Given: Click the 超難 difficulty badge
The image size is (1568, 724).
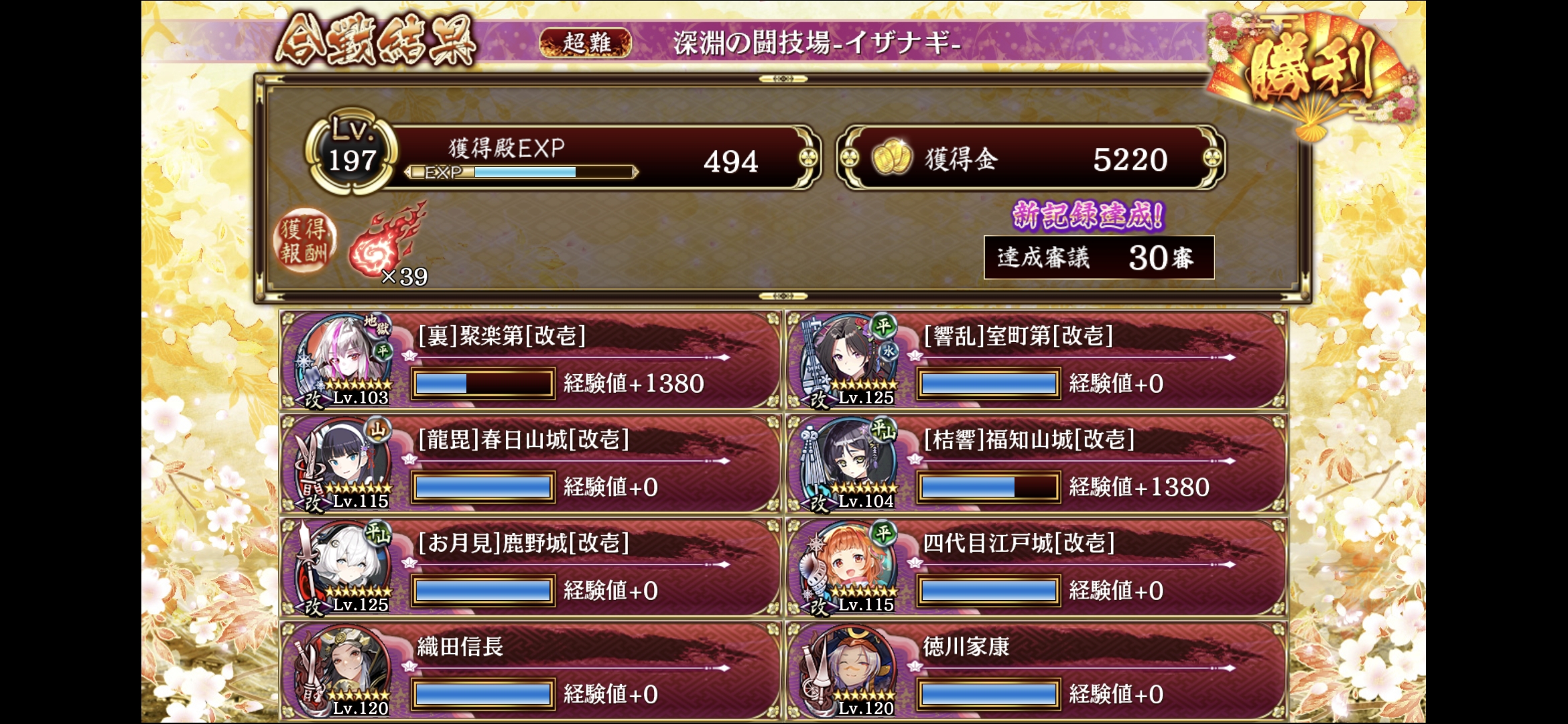Looking at the screenshot, I should click(x=586, y=43).
